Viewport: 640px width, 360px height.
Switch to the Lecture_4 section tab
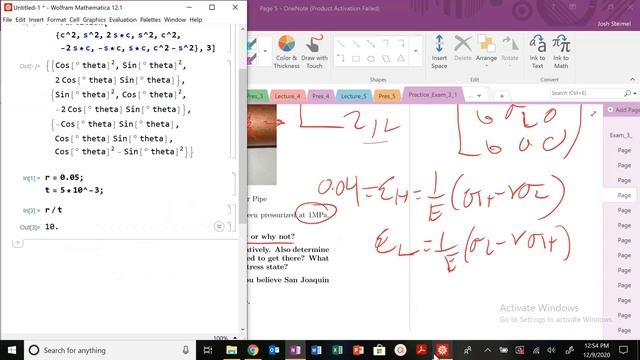pos(287,96)
